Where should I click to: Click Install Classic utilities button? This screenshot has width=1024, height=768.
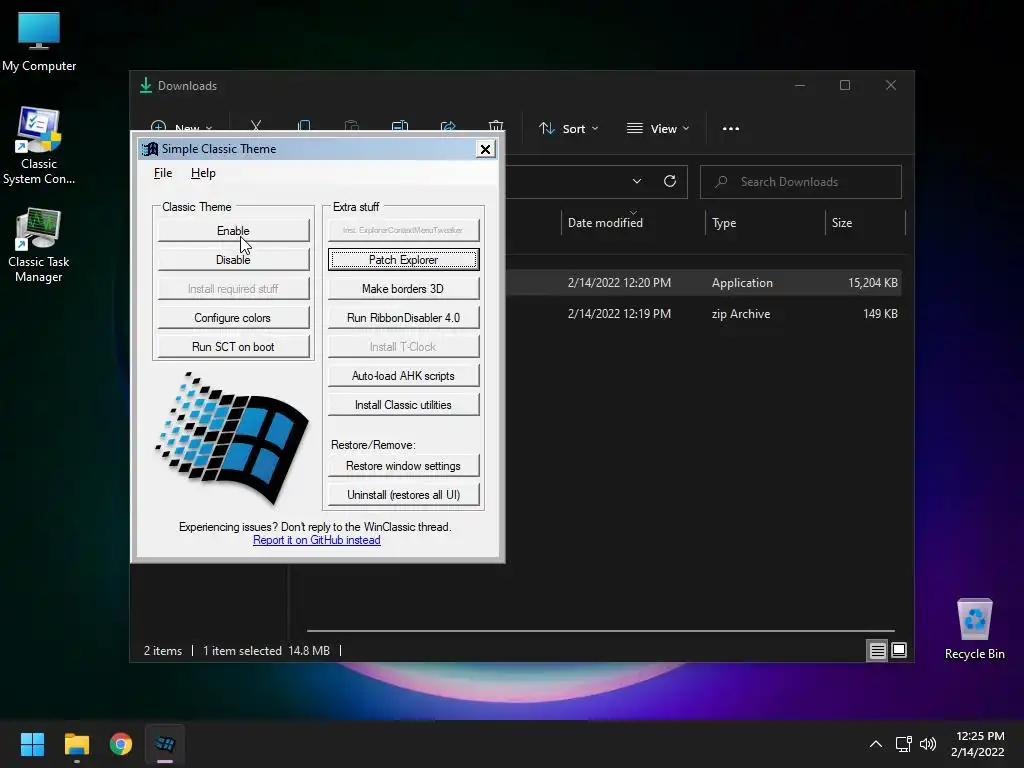pyautogui.click(x=404, y=405)
